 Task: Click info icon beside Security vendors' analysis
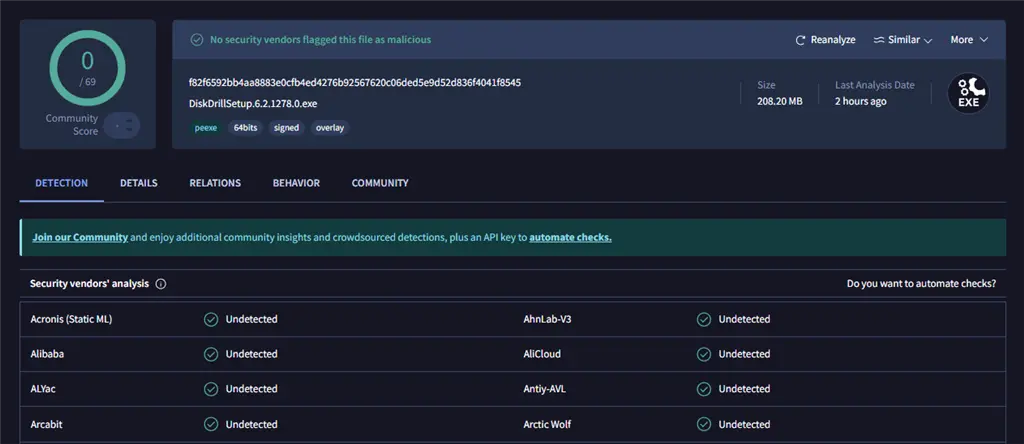(x=161, y=284)
